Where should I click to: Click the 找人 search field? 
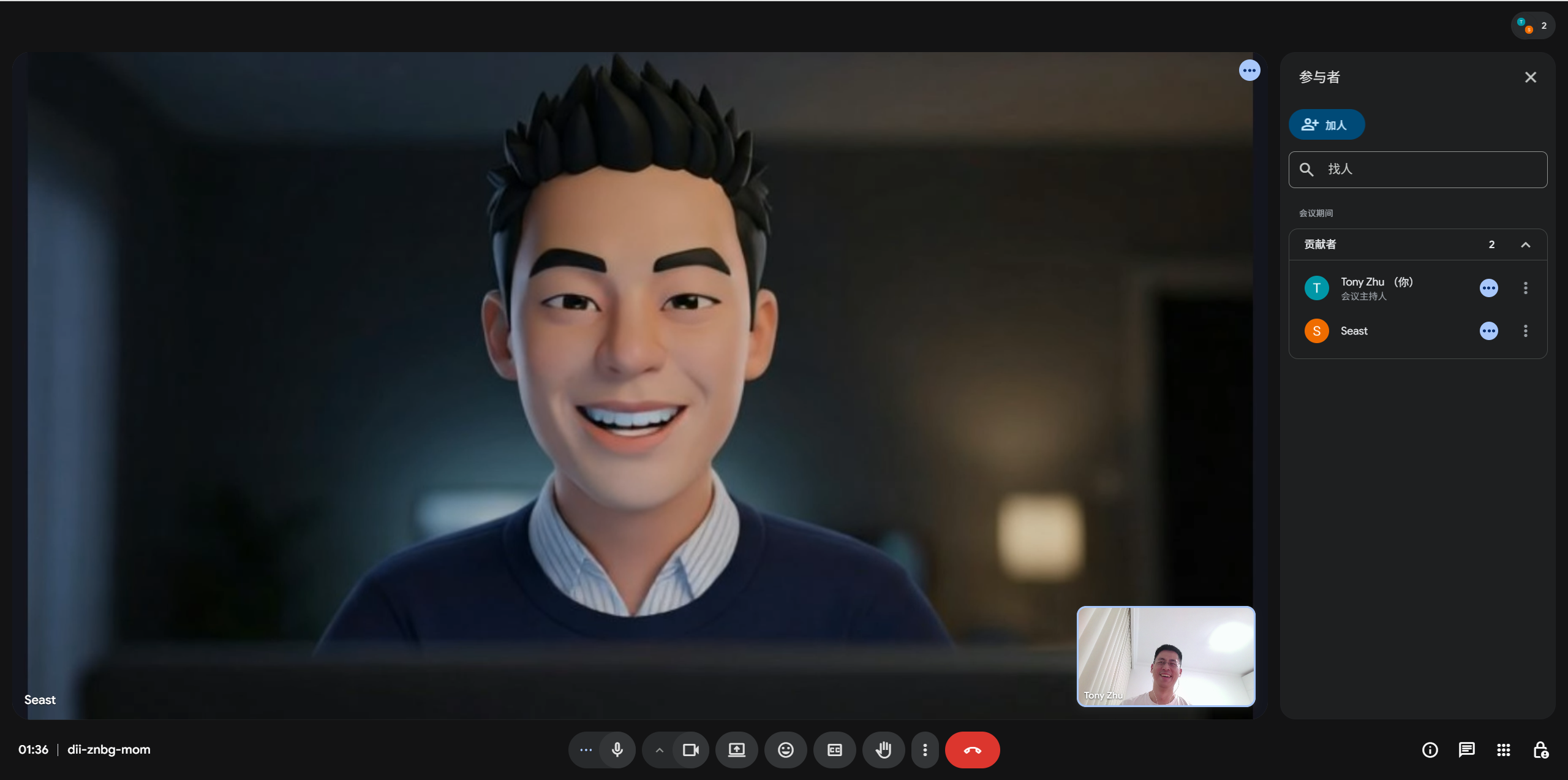1417,170
